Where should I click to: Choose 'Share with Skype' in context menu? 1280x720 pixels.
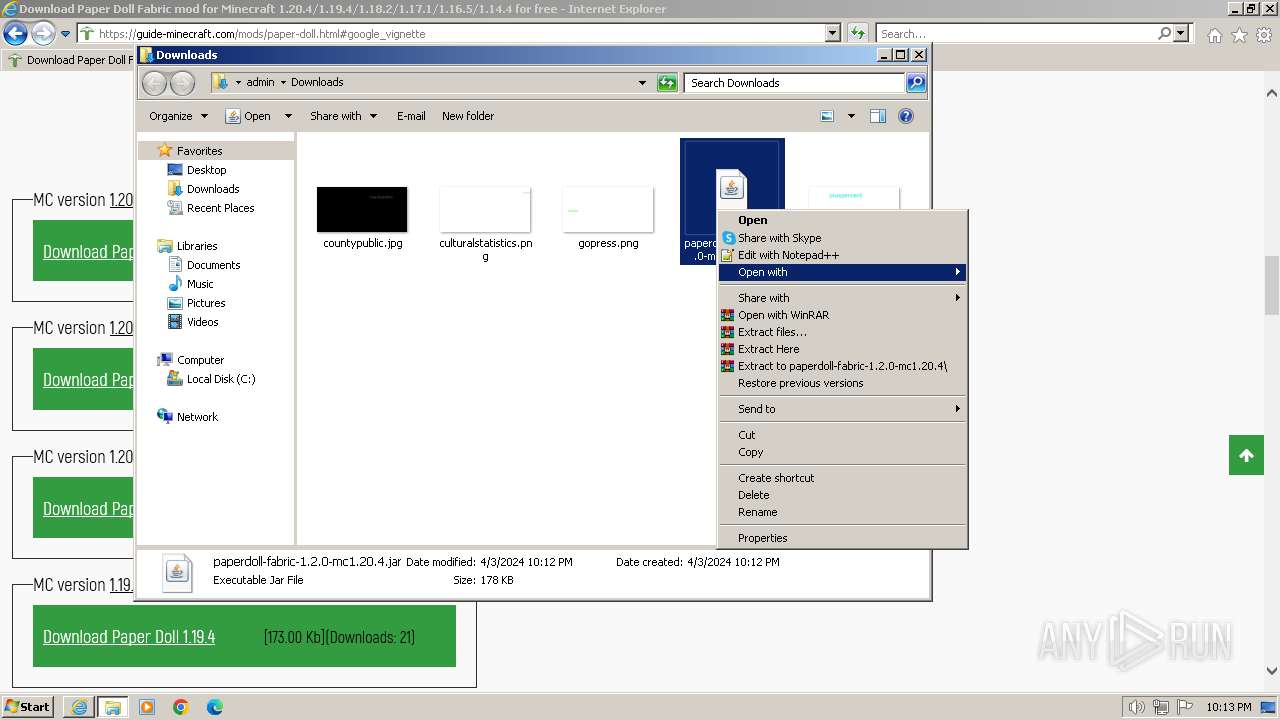[842, 238]
